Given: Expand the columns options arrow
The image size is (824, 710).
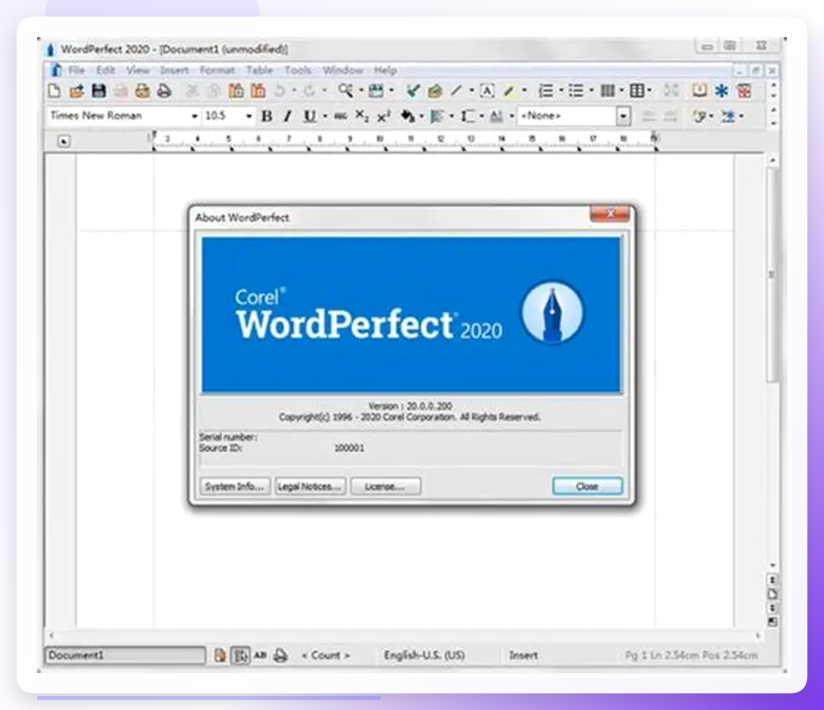Looking at the screenshot, I should click(621, 91).
